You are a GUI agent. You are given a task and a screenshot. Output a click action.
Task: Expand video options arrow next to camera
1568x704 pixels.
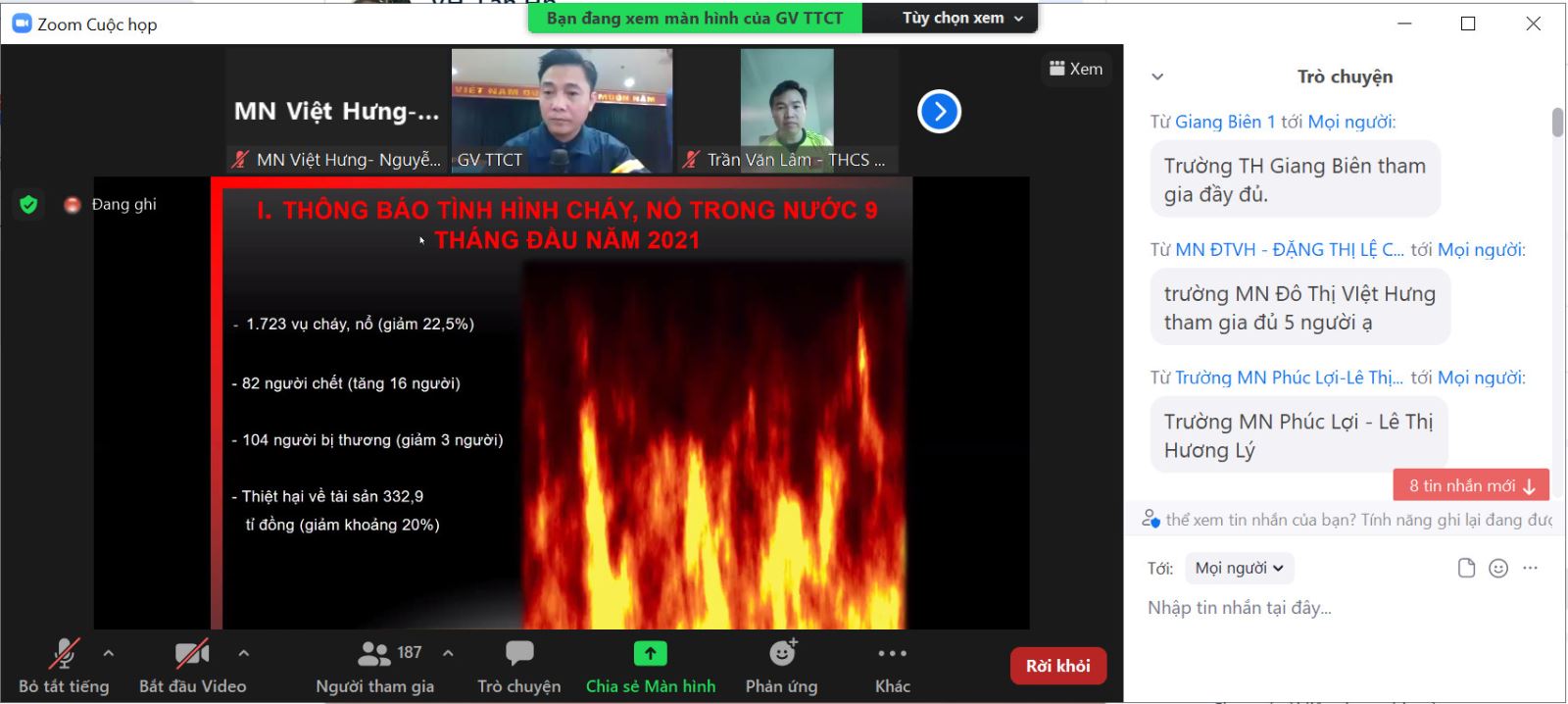243,653
